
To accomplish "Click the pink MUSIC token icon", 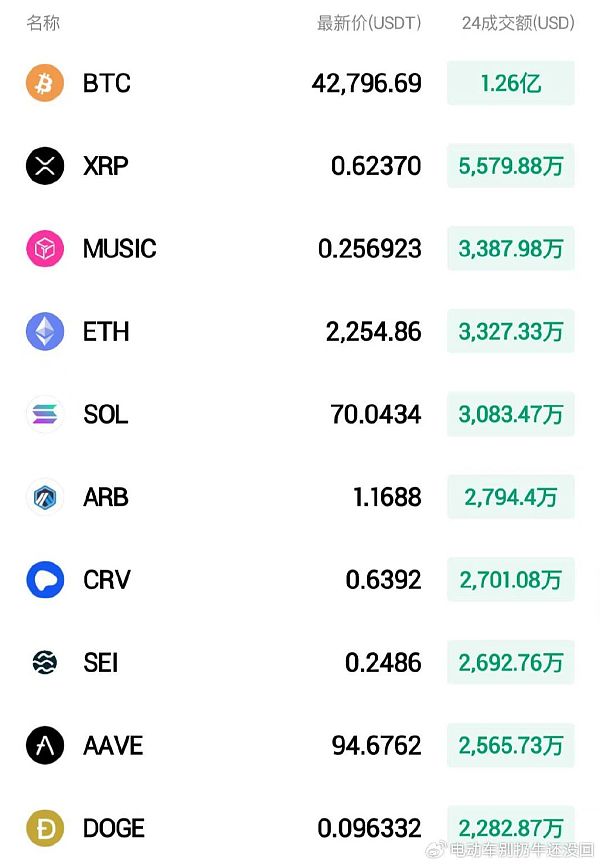I will pyautogui.click(x=44, y=249).
